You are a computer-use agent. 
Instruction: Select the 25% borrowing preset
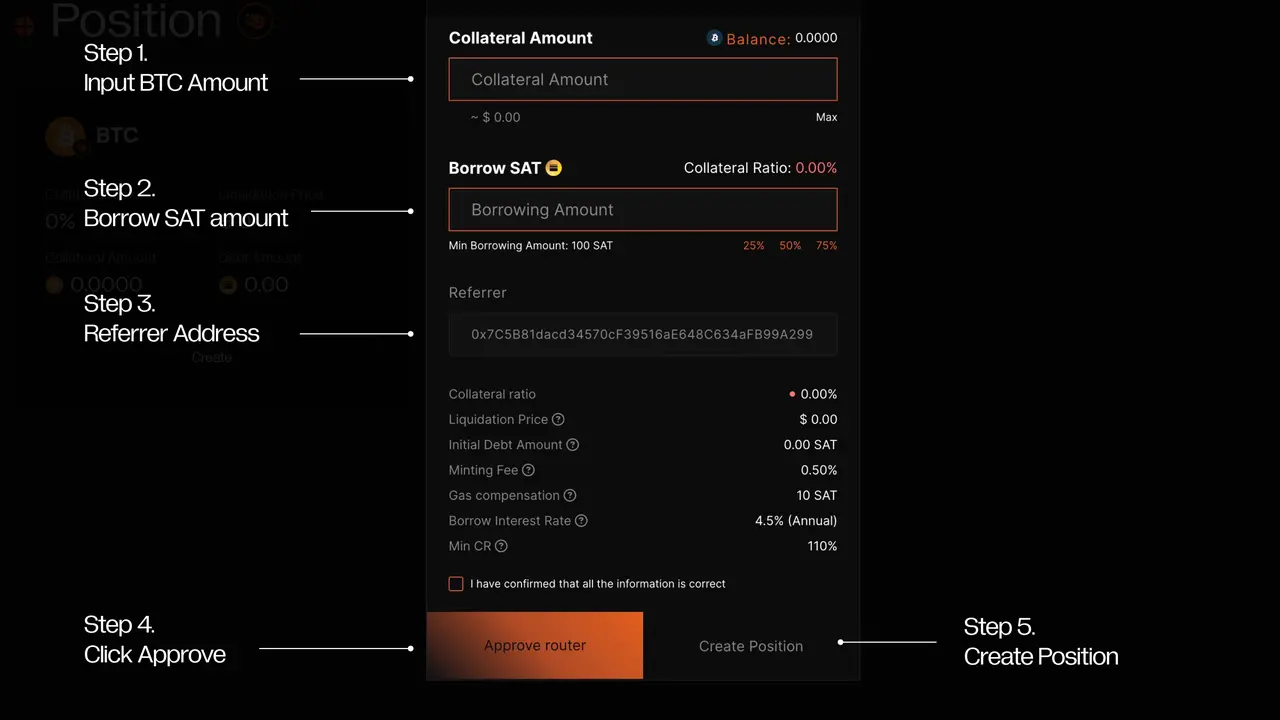point(753,246)
